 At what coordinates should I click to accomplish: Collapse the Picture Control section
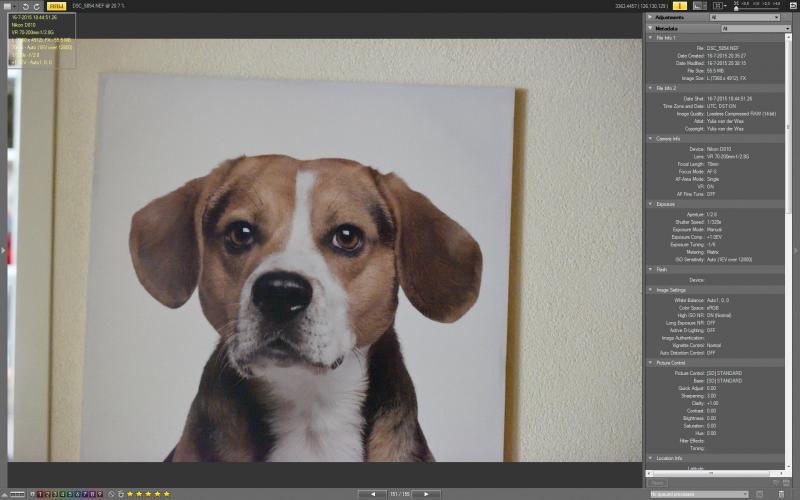(650, 363)
